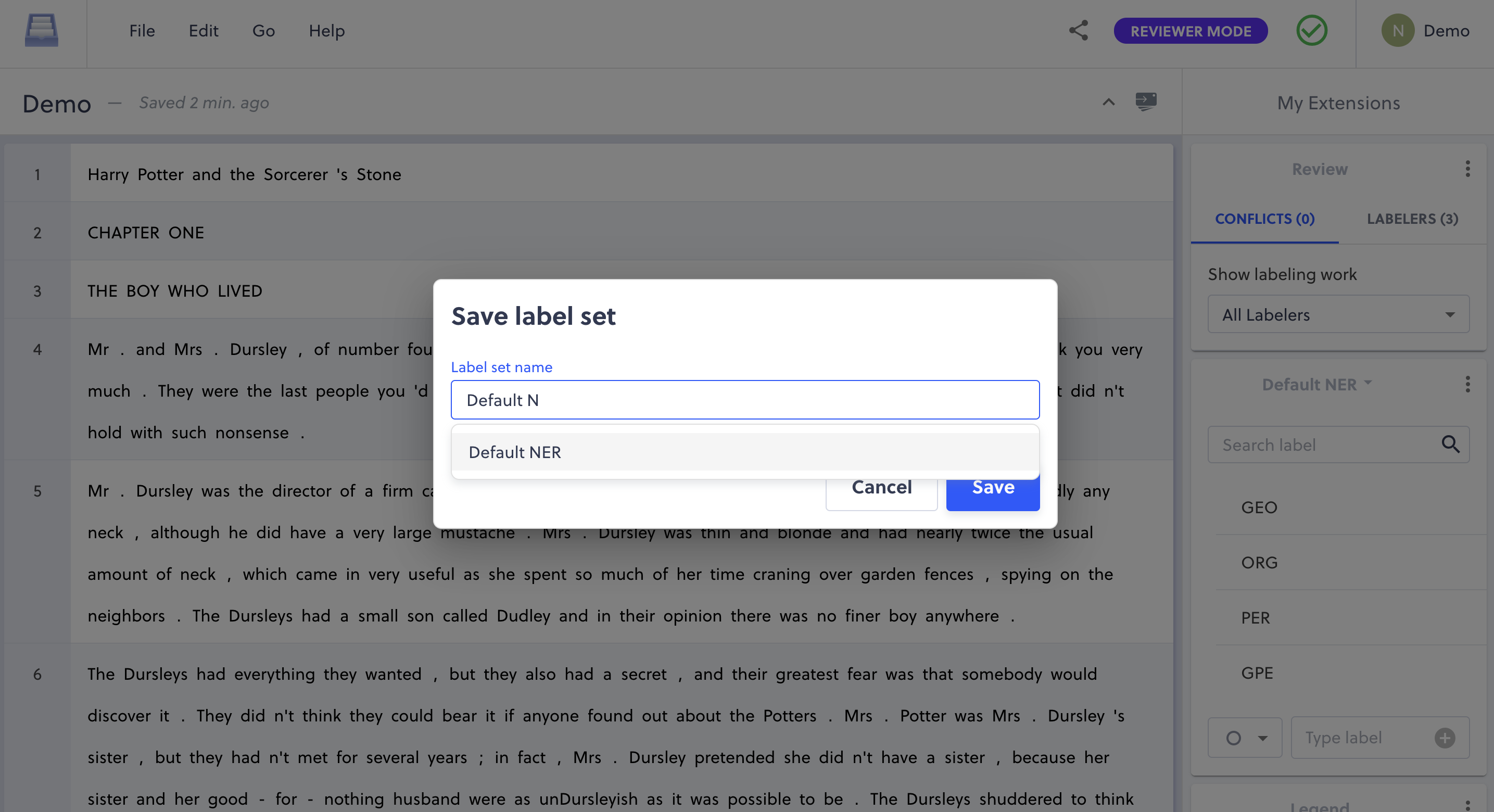Click line number 6
The height and width of the screenshot is (812, 1494).
click(37, 674)
